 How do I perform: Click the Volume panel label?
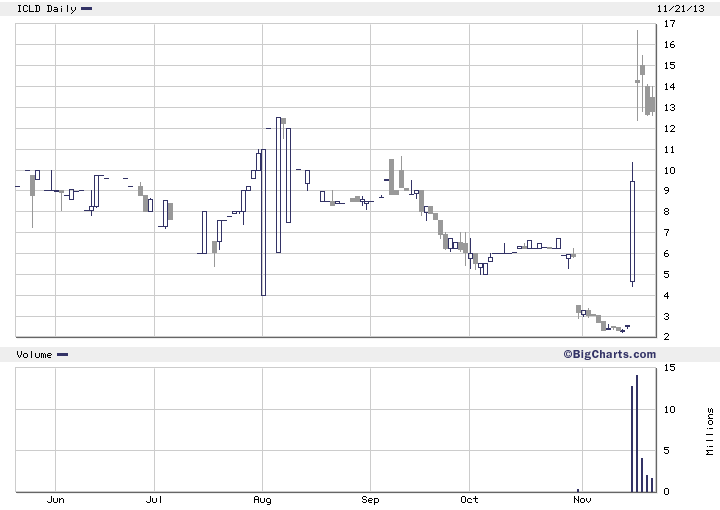[34, 354]
